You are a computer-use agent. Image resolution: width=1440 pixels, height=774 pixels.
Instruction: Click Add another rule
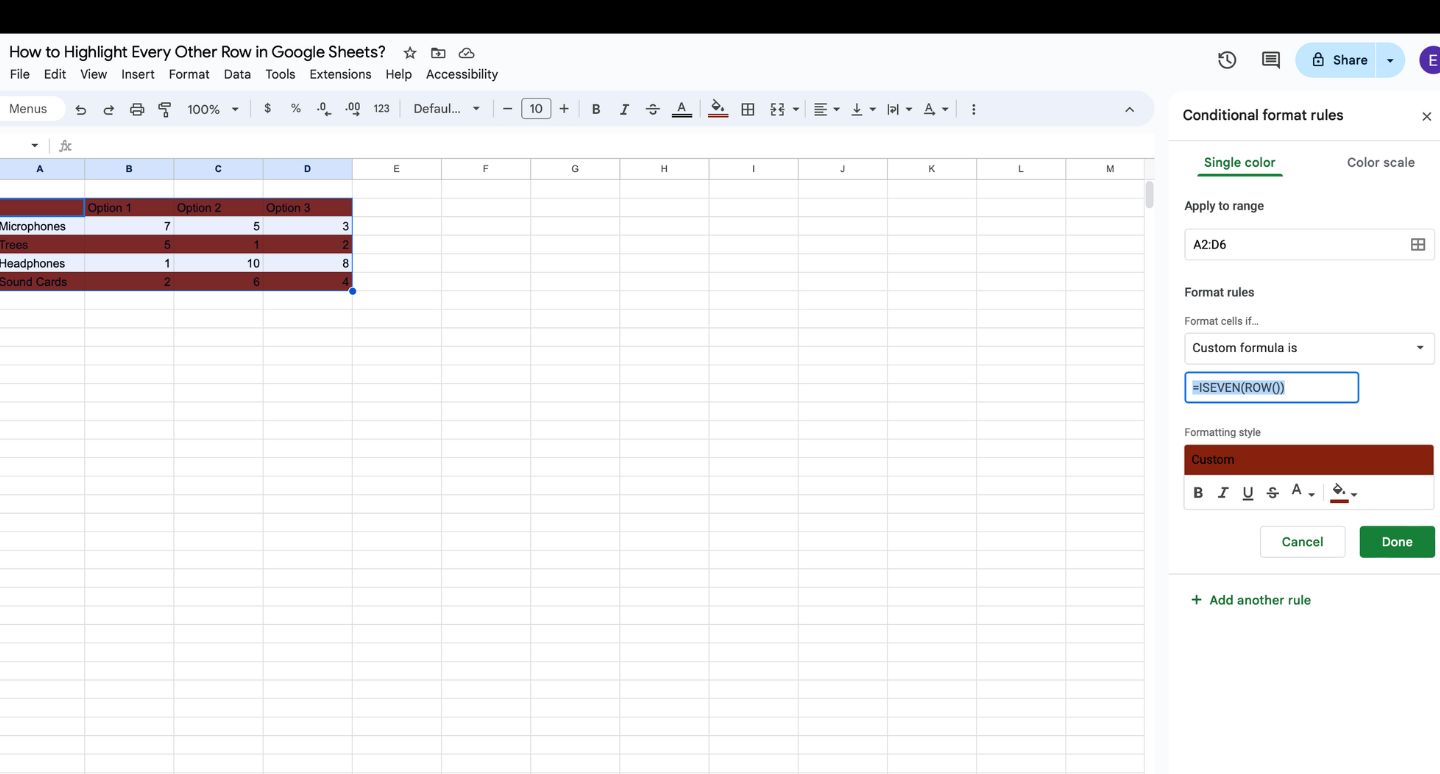coord(1250,599)
